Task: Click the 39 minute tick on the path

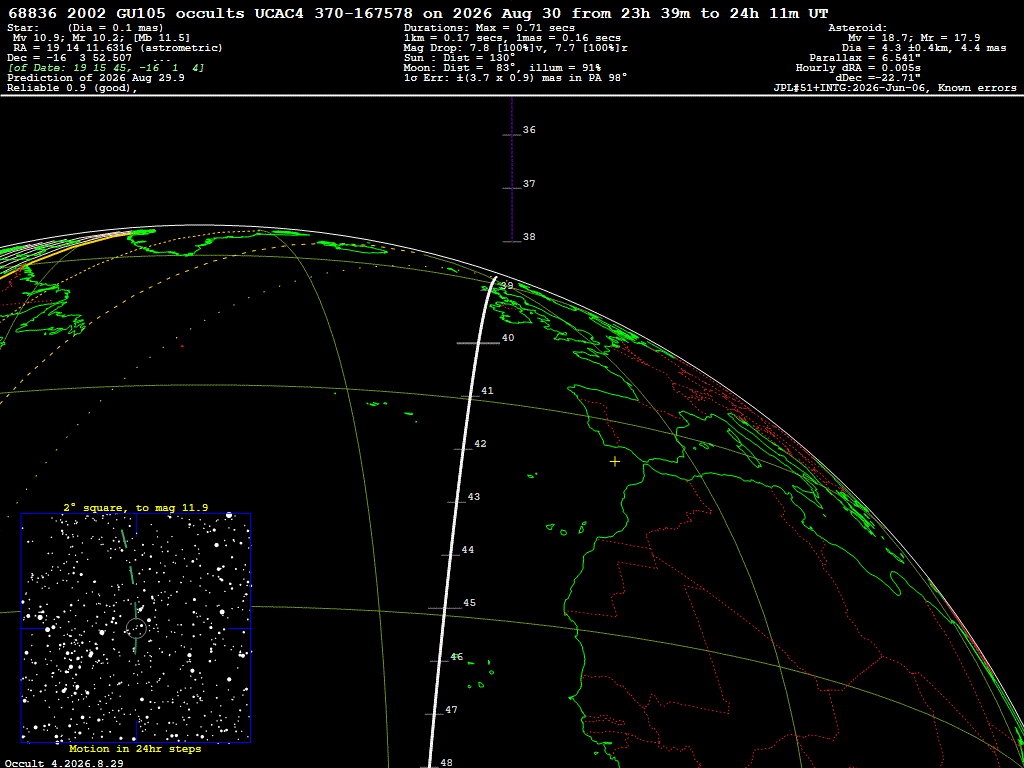Action: click(x=507, y=285)
